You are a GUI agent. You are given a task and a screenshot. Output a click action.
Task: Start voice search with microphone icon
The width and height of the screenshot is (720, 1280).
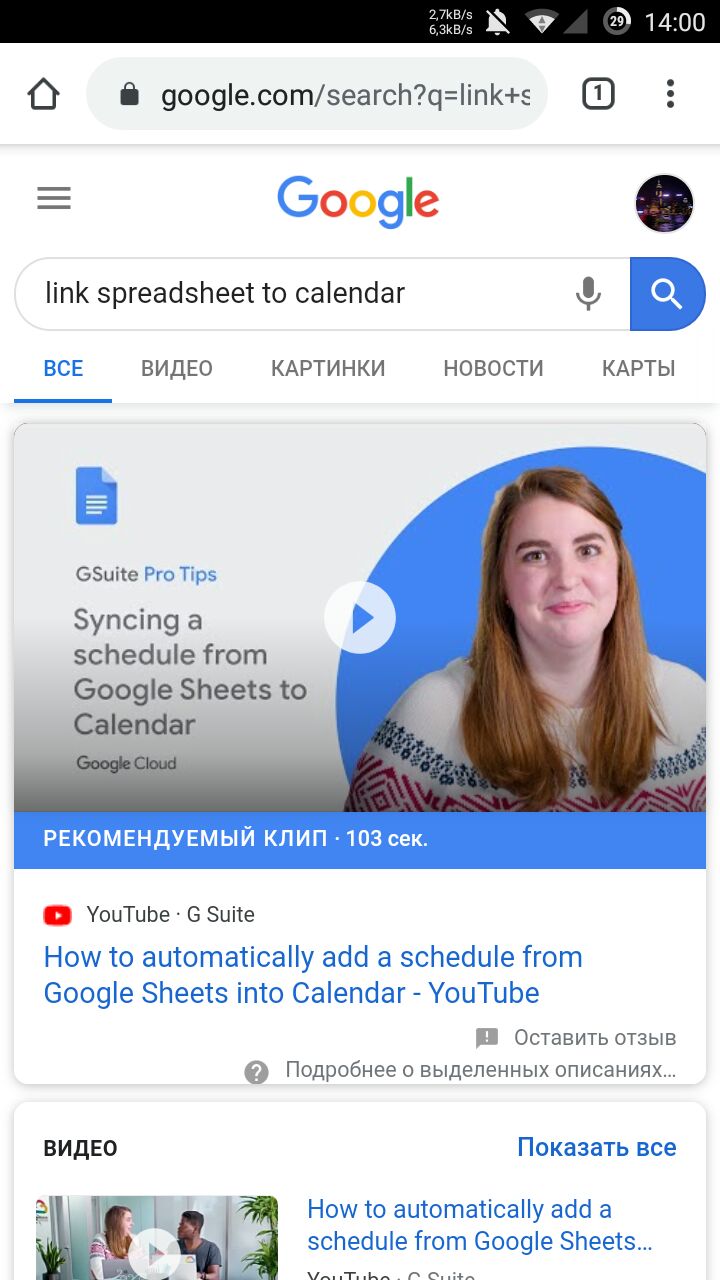[589, 294]
